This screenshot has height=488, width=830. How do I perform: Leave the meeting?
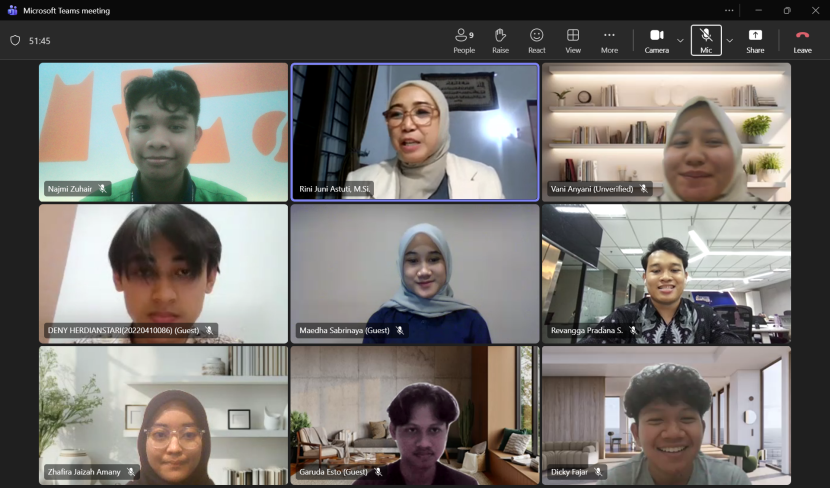coord(802,40)
